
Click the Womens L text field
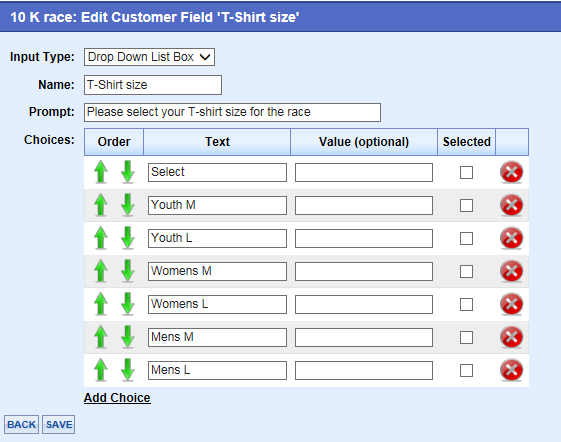click(217, 304)
